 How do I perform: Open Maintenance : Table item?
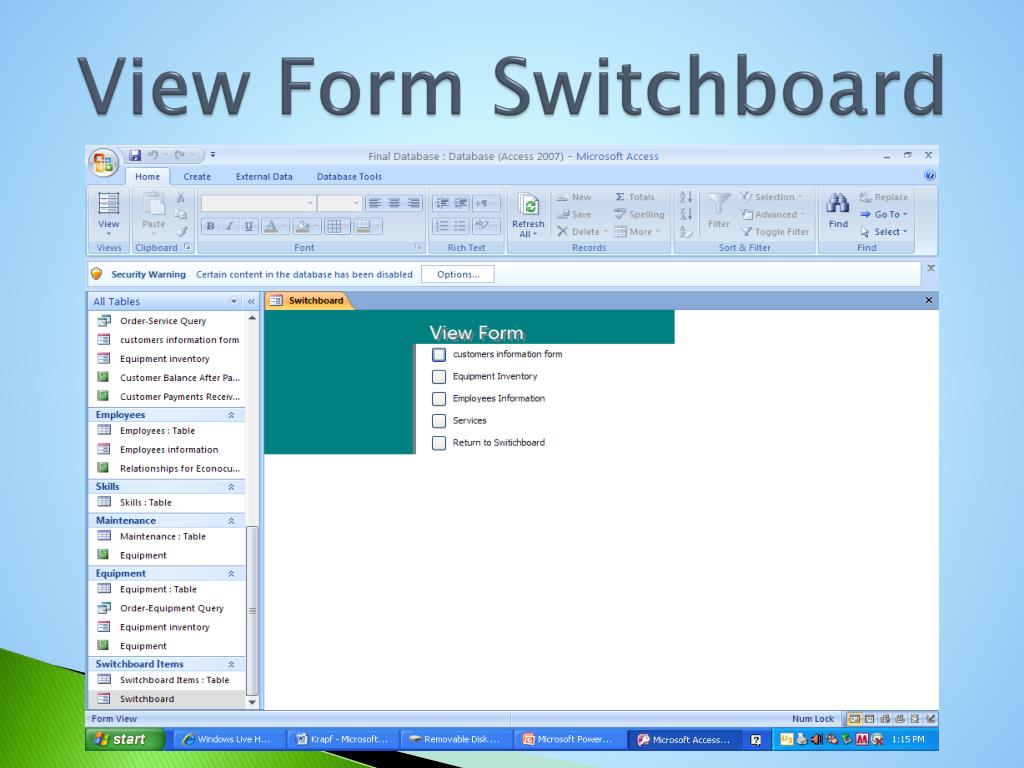(167, 536)
